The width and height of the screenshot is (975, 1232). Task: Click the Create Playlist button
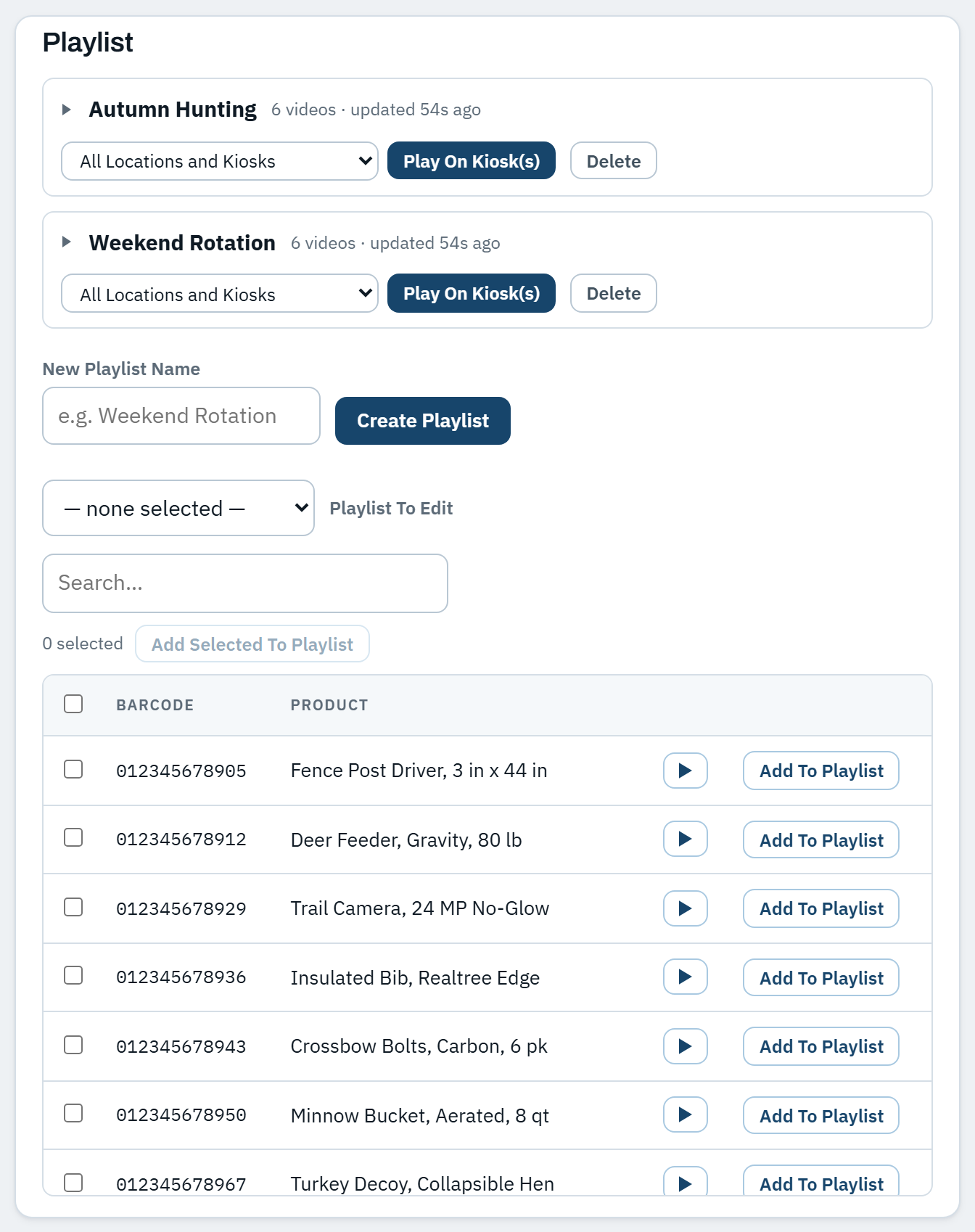[x=423, y=421]
